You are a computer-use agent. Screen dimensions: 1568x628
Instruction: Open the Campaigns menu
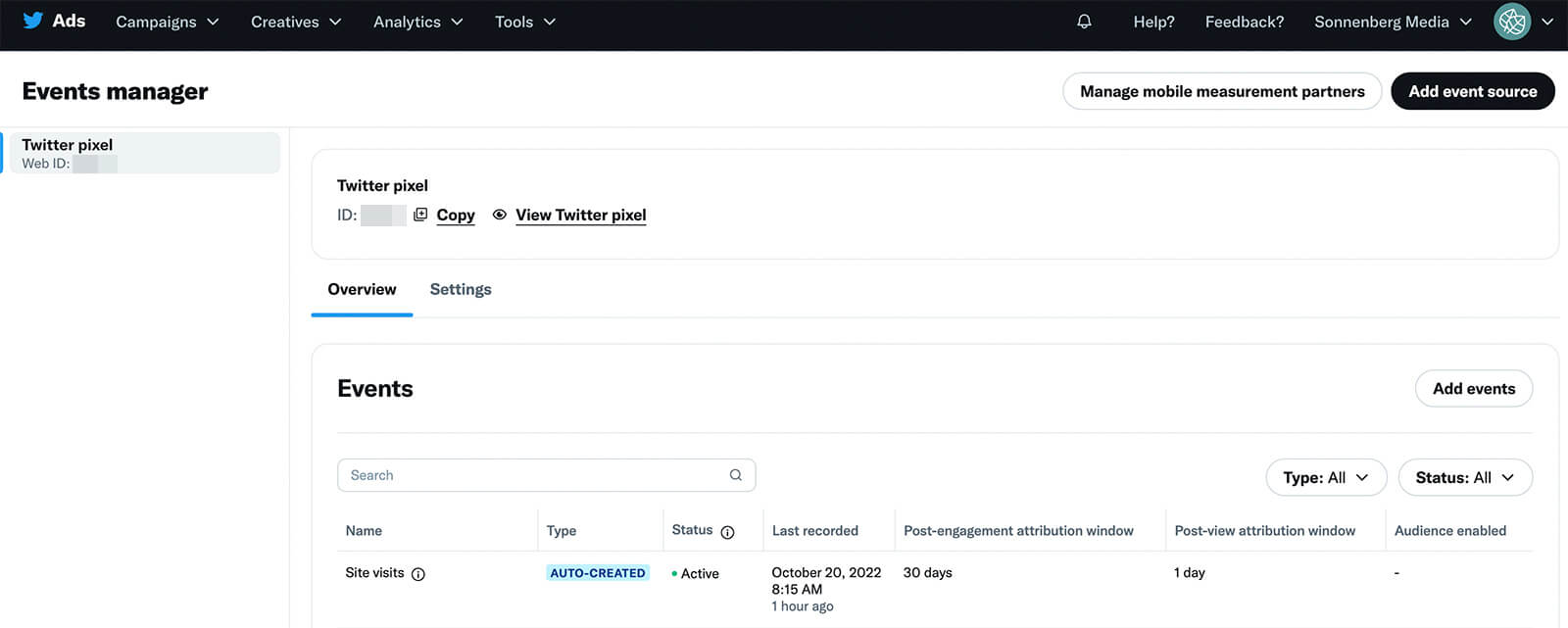pyautogui.click(x=168, y=22)
